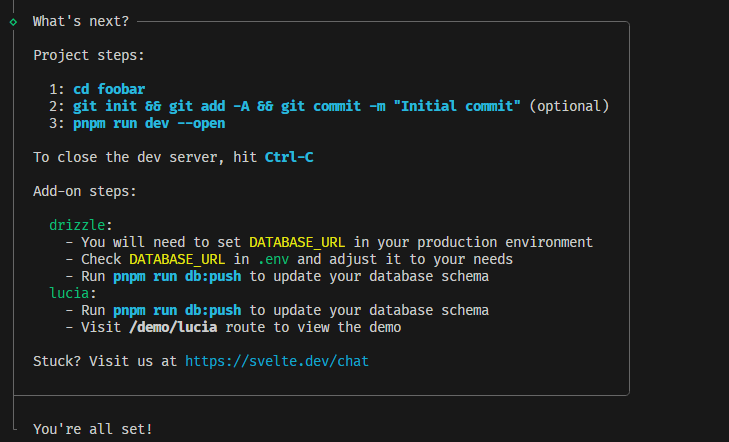Screen dimensions: 729x442
Task: Click the Add-on steps: label
Action: [x=85, y=191]
